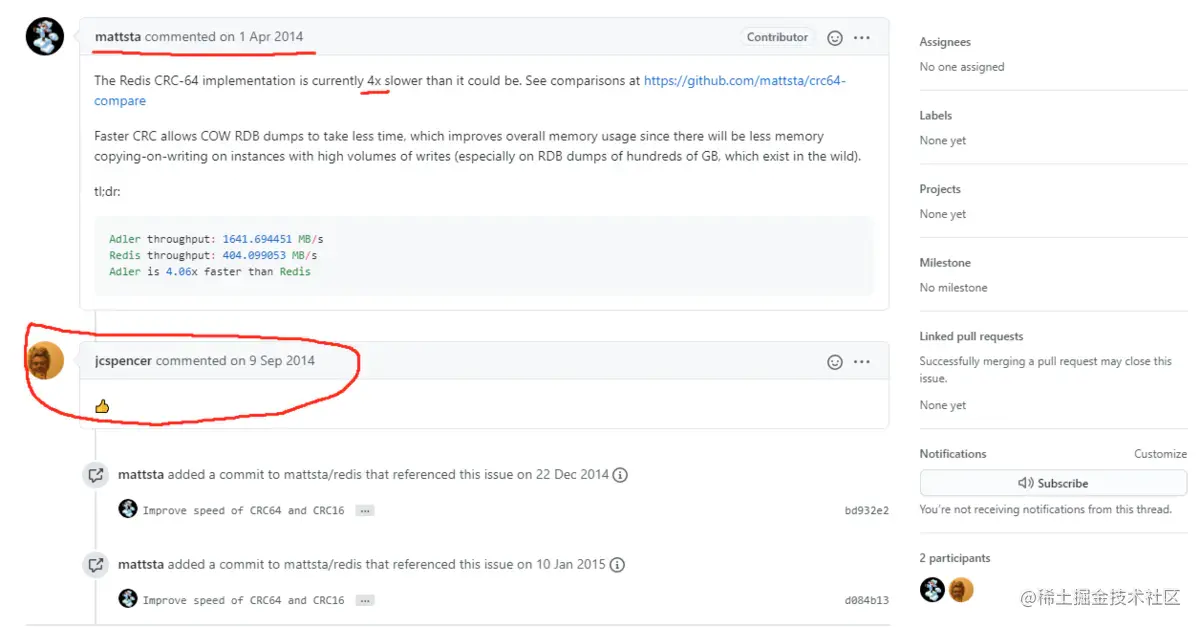This screenshot has height=627, width=1200.
Task: Add emoji reaction to jcspencer's comment
Action: tap(835, 362)
